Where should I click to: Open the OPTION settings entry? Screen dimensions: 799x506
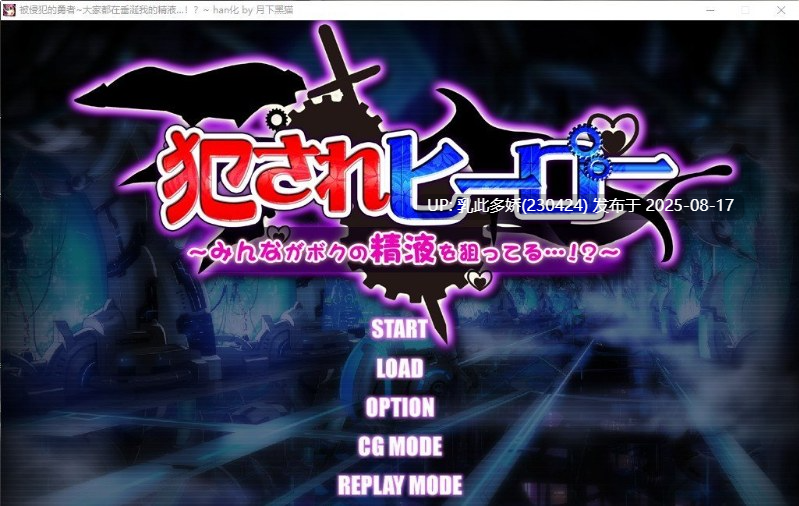[400, 408]
